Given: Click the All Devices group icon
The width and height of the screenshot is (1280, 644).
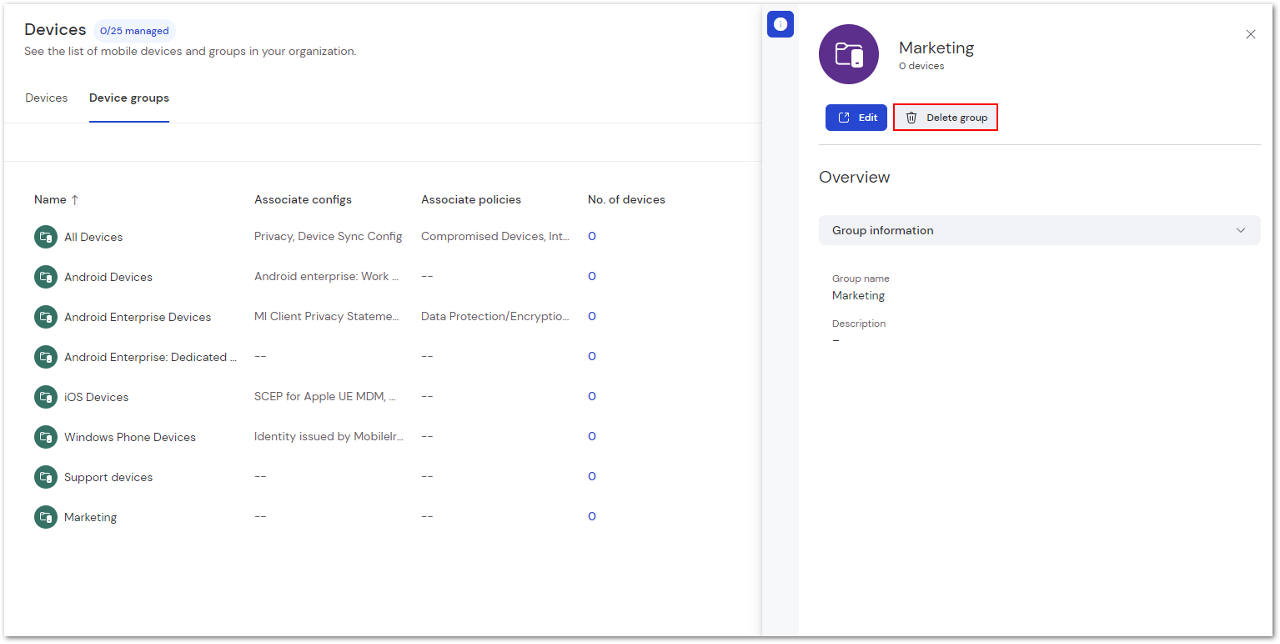Looking at the screenshot, I should (x=45, y=237).
